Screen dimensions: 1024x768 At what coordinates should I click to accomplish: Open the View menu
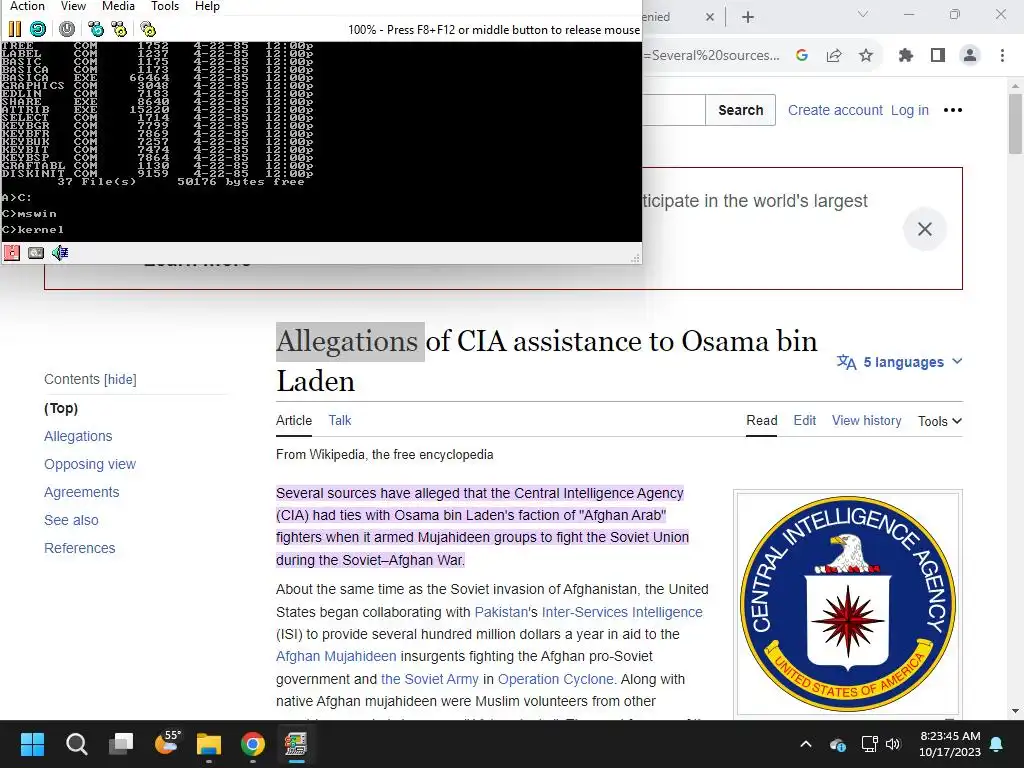coord(73,6)
